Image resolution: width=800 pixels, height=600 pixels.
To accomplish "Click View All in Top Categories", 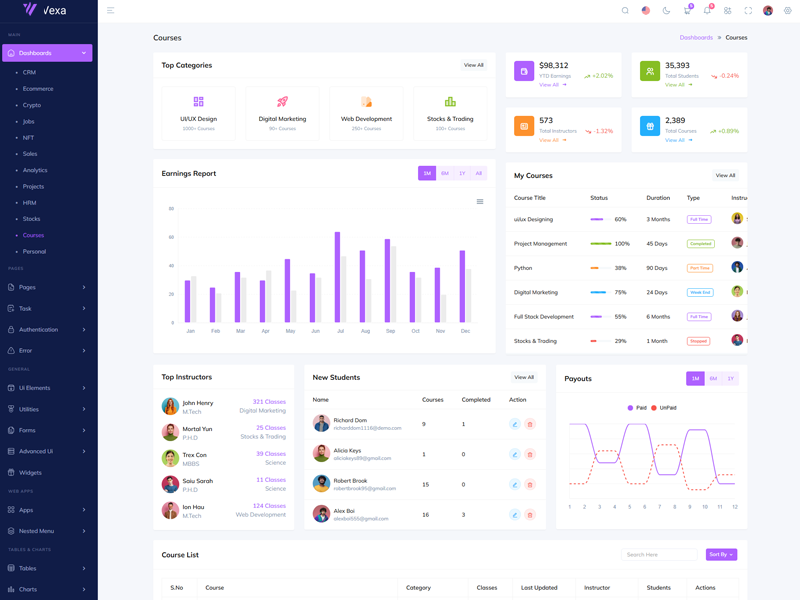I will (x=473, y=65).
